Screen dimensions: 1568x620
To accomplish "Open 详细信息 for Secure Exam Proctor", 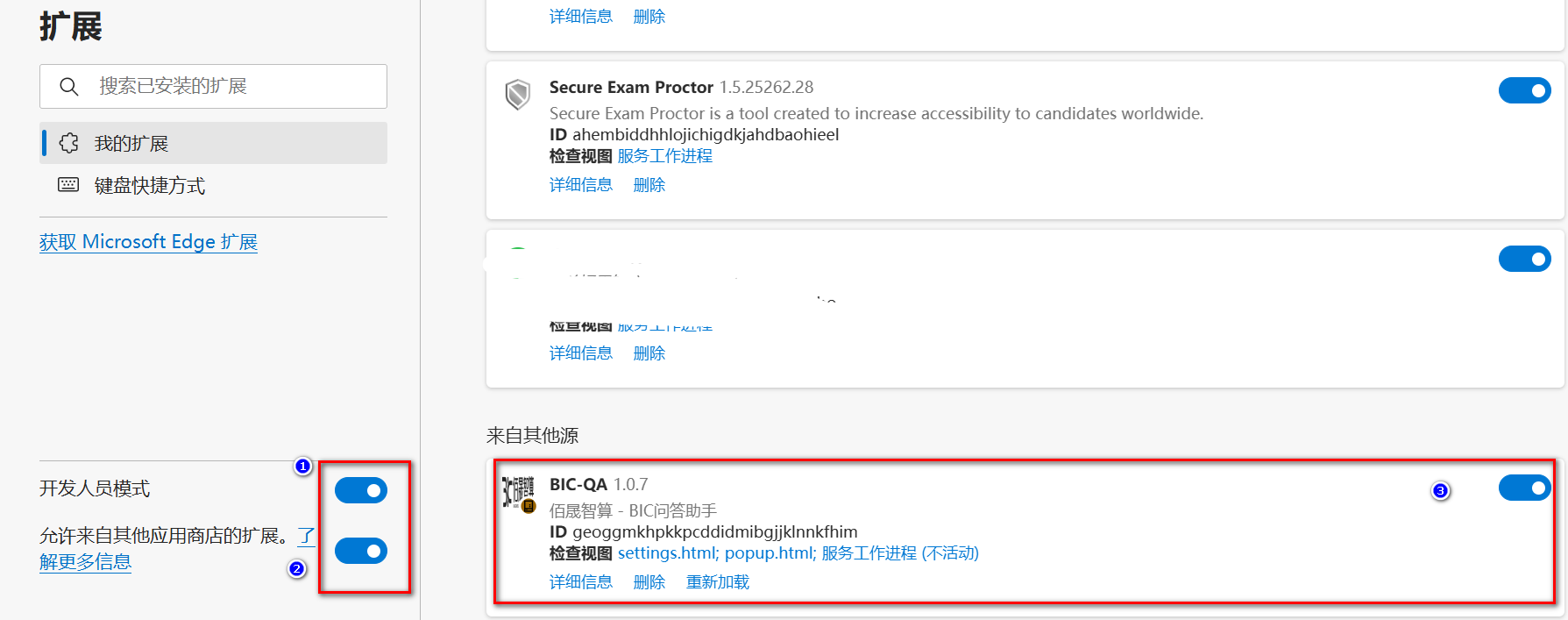I will (x=580, y=184).
